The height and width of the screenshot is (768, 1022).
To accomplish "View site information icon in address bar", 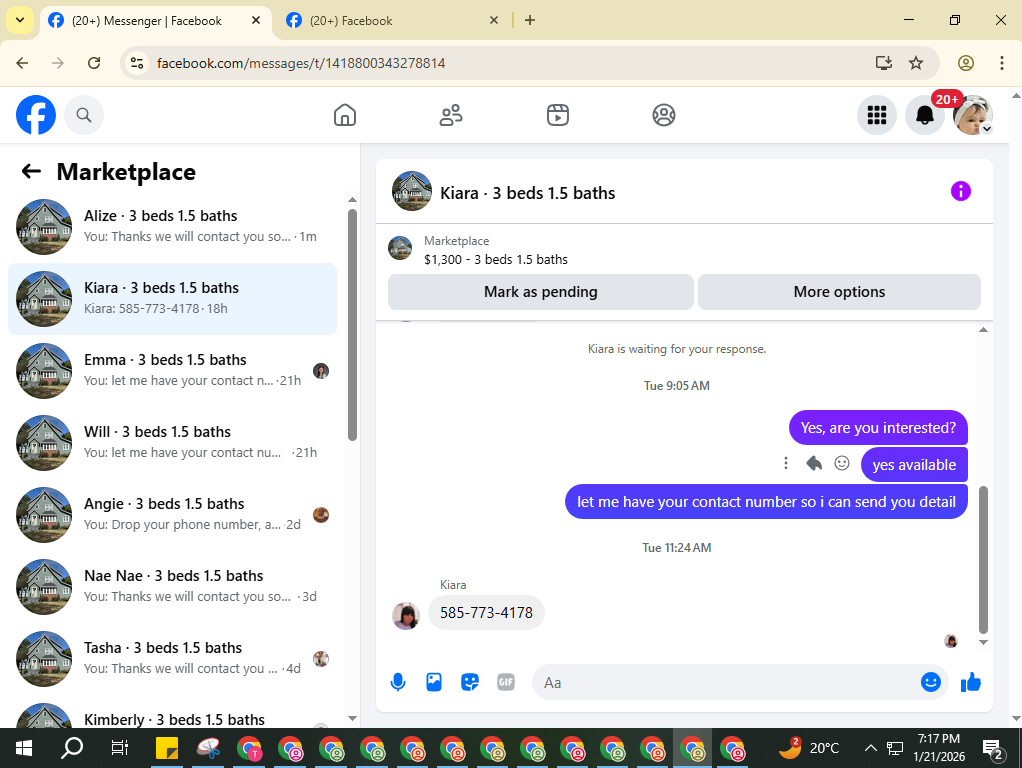I will pos(137,63).
